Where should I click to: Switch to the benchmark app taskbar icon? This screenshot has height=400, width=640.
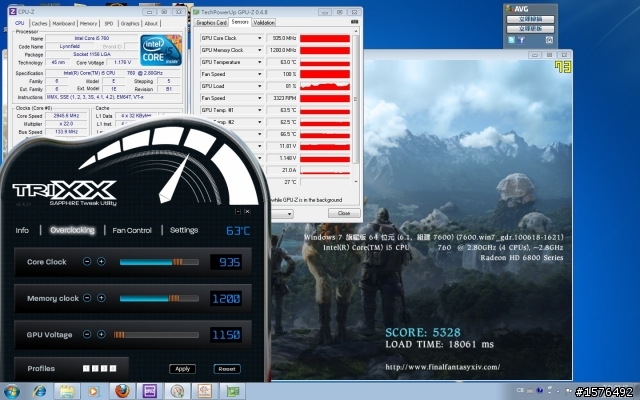[x=204, y=391]
